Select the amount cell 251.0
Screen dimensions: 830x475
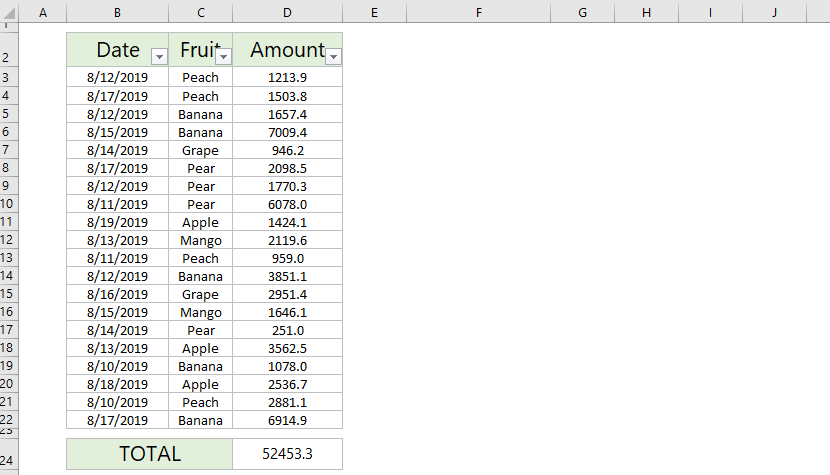288,331
